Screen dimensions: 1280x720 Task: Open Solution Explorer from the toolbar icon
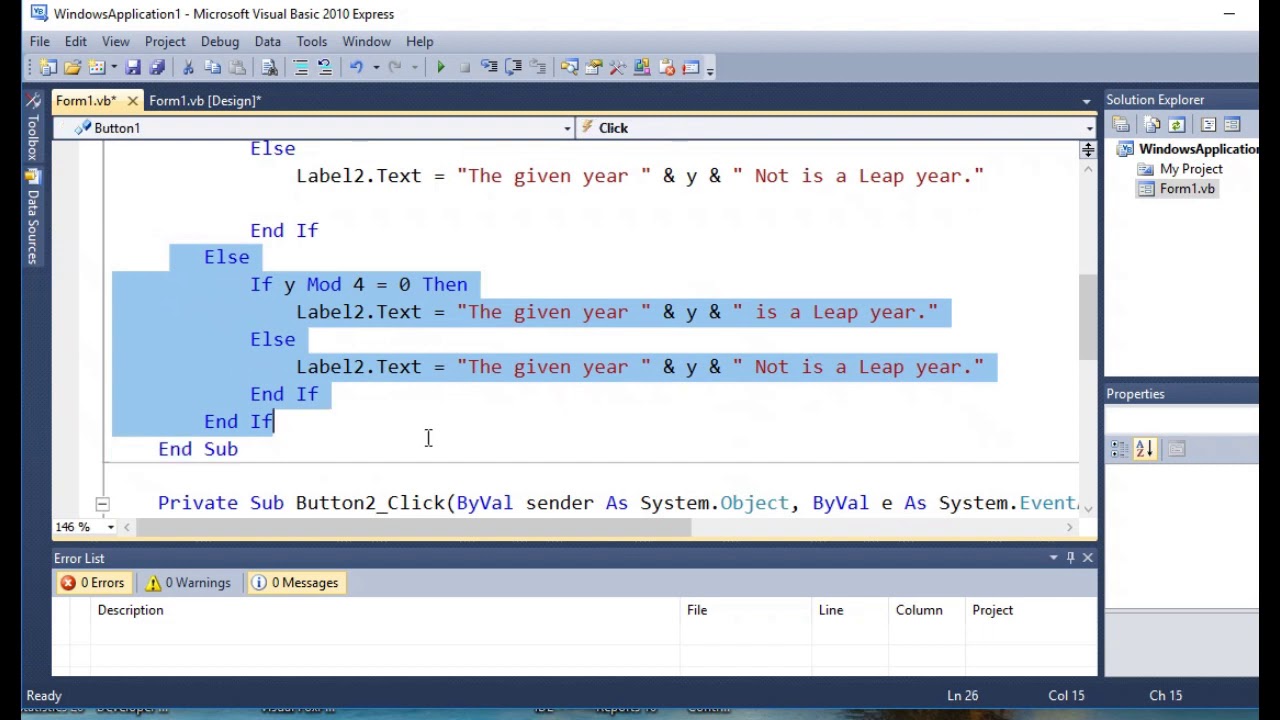pos(569,67)
